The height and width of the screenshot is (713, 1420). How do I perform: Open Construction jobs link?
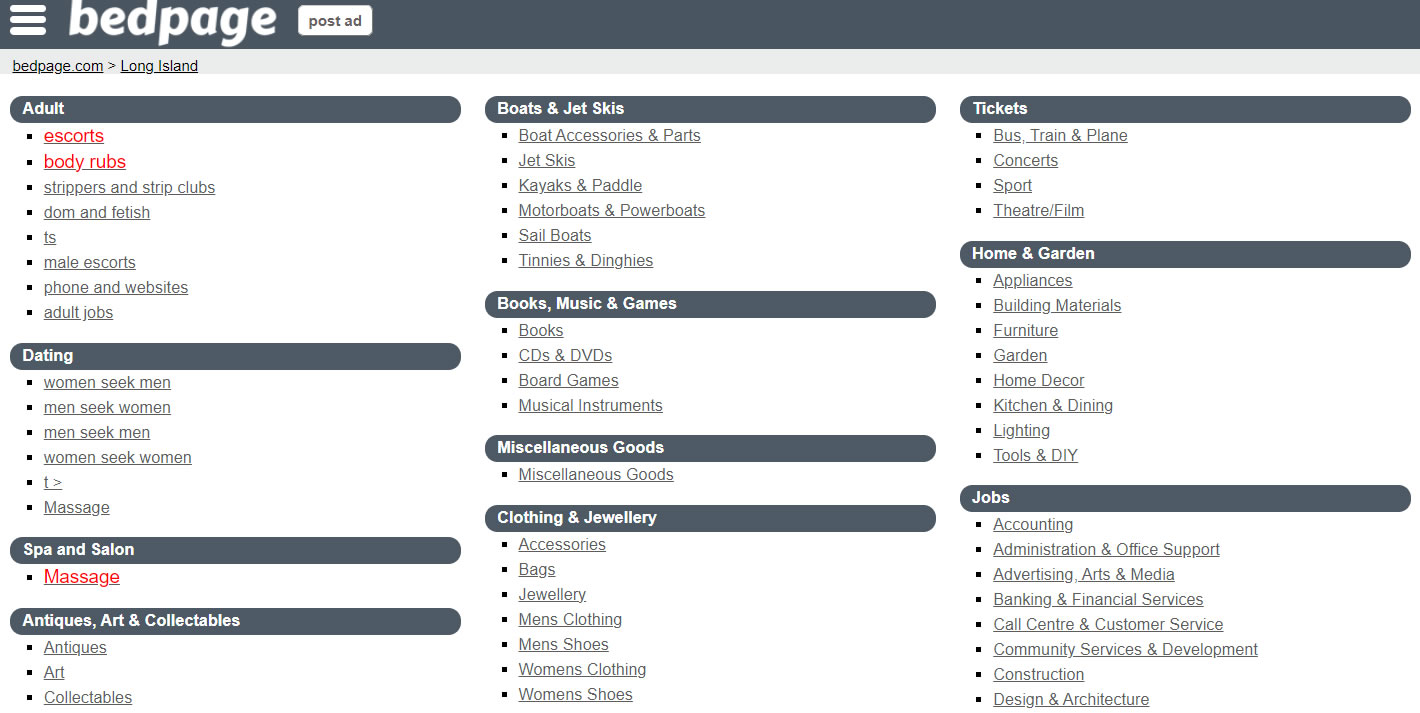[1038, 674]
